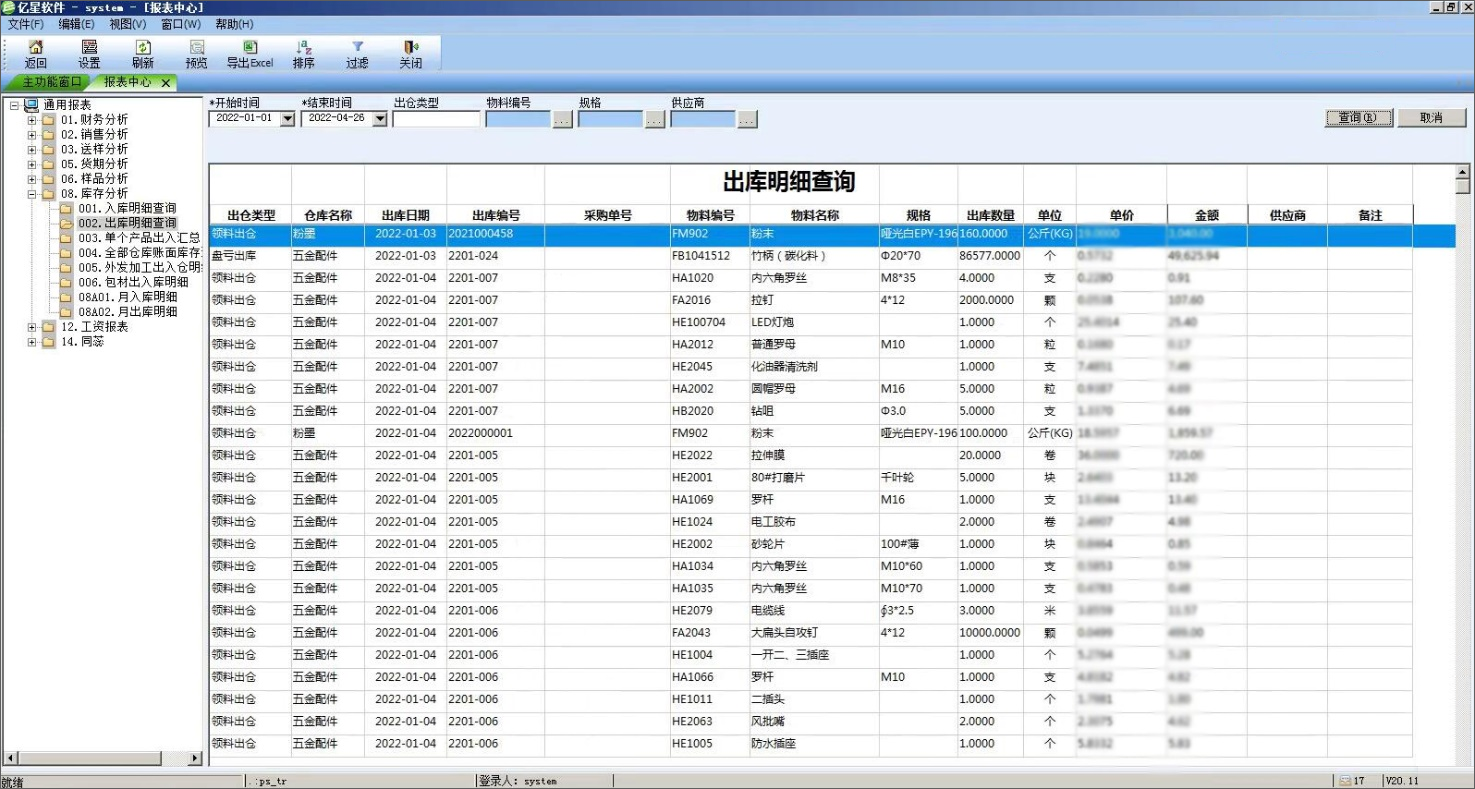Collapse the 通用报表 root node
The width and height of the screenshot is (1475, 789).
coord(14,105)
